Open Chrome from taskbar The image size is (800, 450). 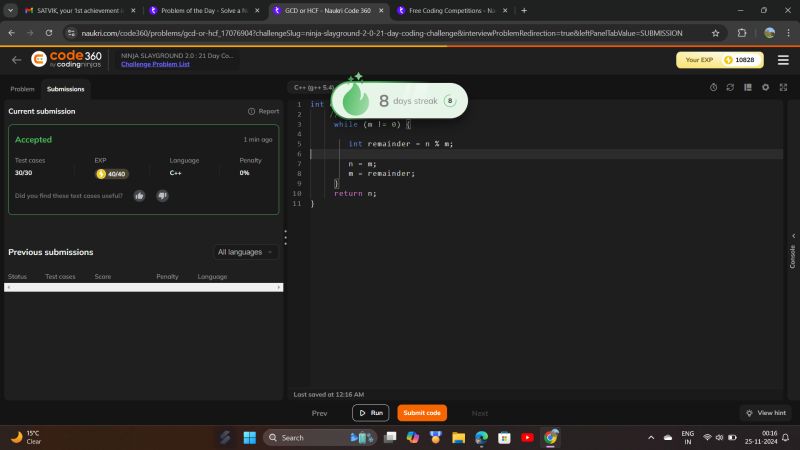point(550,437)
